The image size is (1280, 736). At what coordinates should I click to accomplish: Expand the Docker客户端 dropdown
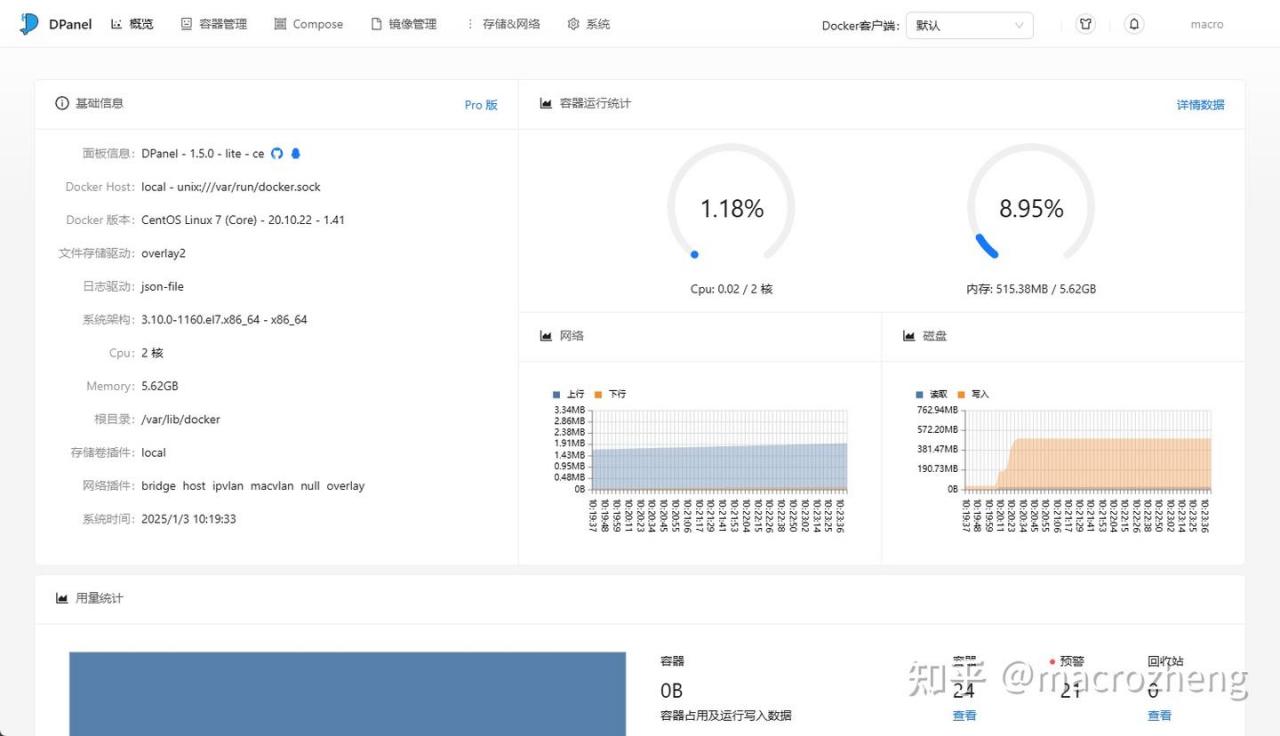point(969,25)
